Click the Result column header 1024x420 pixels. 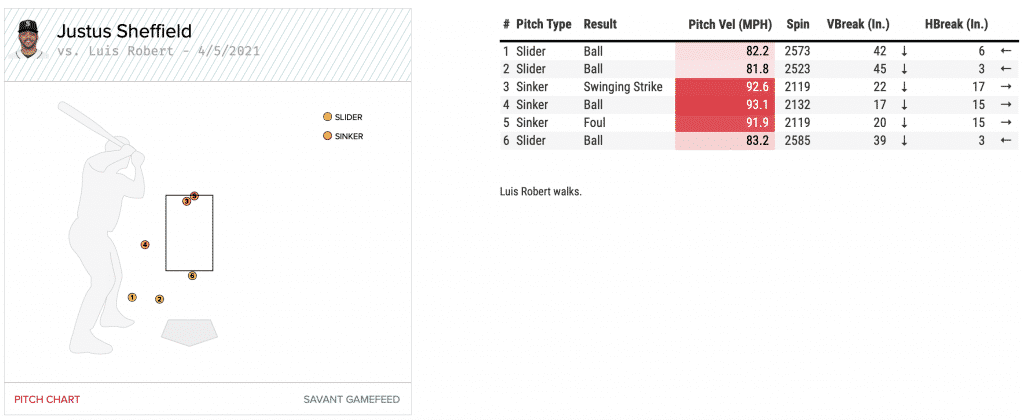(x=600, y=24)
